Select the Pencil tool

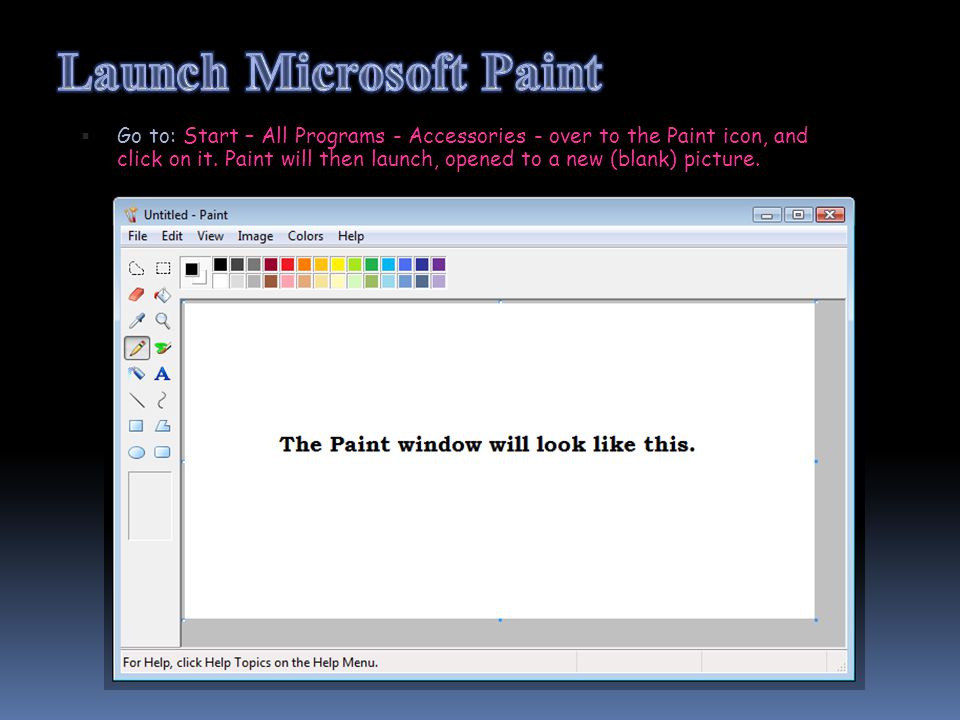pyautogui.click(x=137, y=348)
